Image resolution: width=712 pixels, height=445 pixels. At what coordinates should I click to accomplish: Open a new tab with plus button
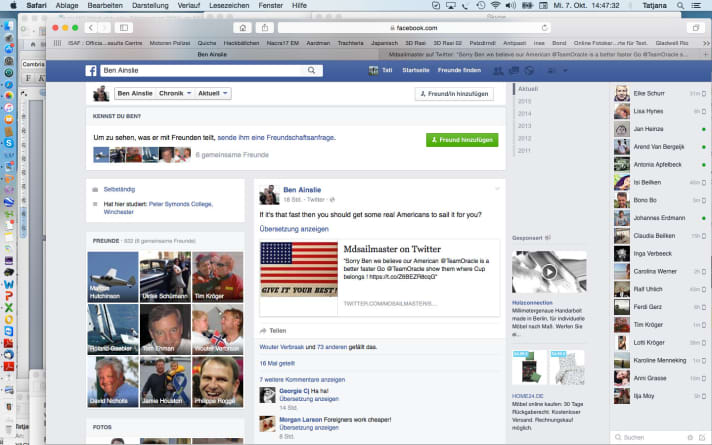[706, 54]
